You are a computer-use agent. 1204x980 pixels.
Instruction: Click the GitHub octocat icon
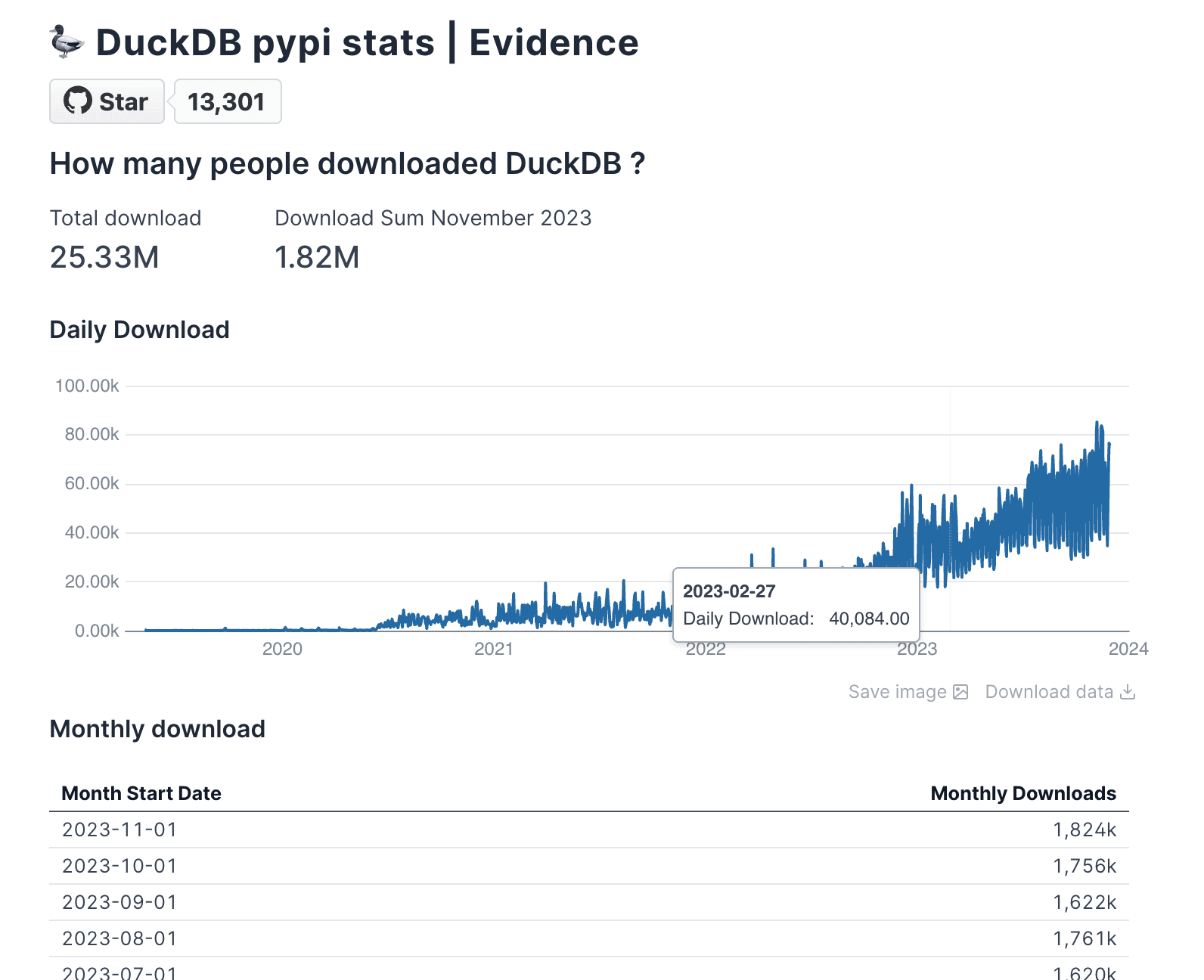[78, 101]
